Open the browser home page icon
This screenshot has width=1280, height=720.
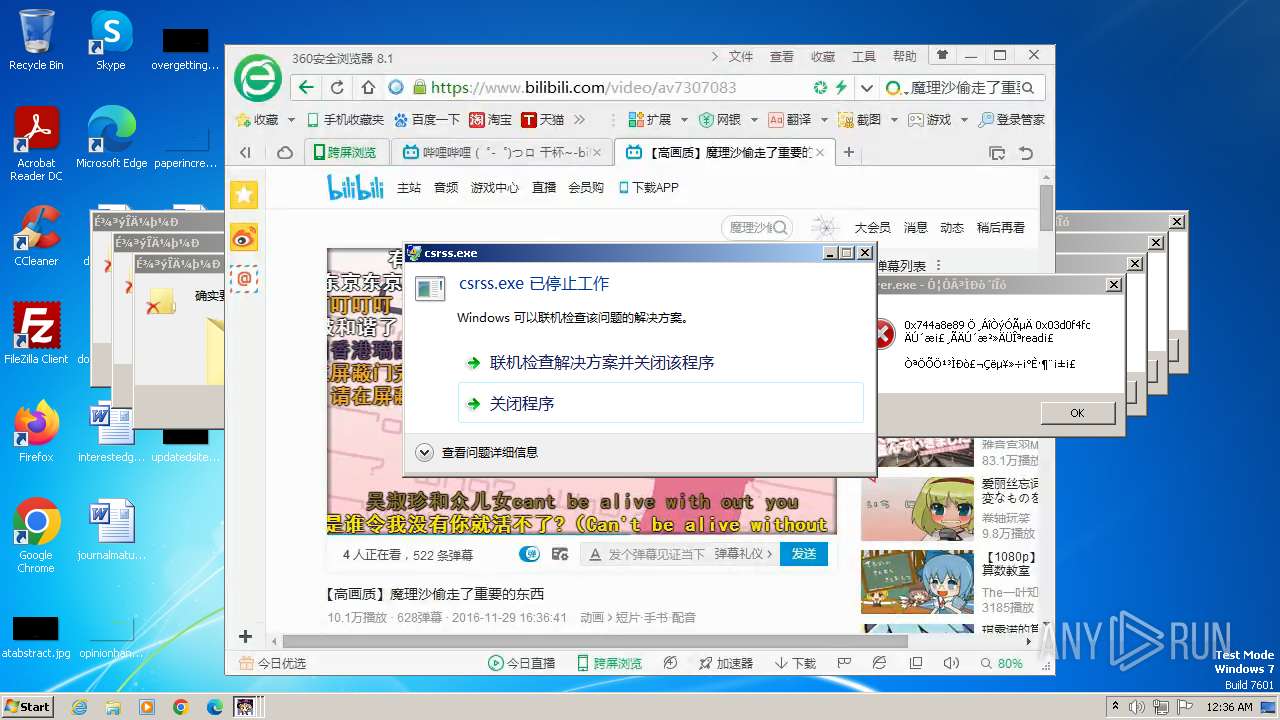[368, 87]
